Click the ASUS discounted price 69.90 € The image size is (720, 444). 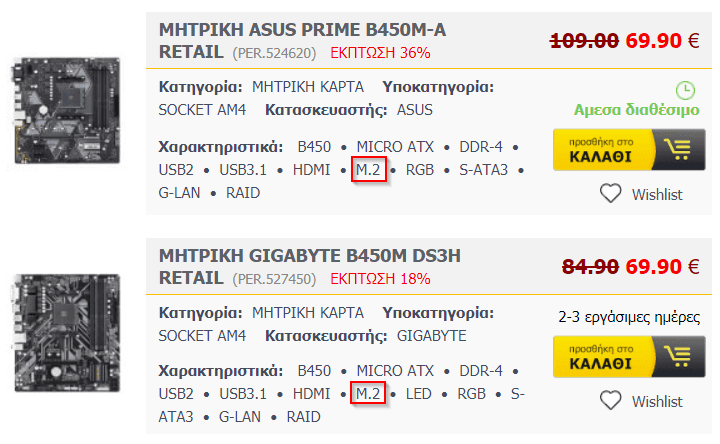click(662, 41)
